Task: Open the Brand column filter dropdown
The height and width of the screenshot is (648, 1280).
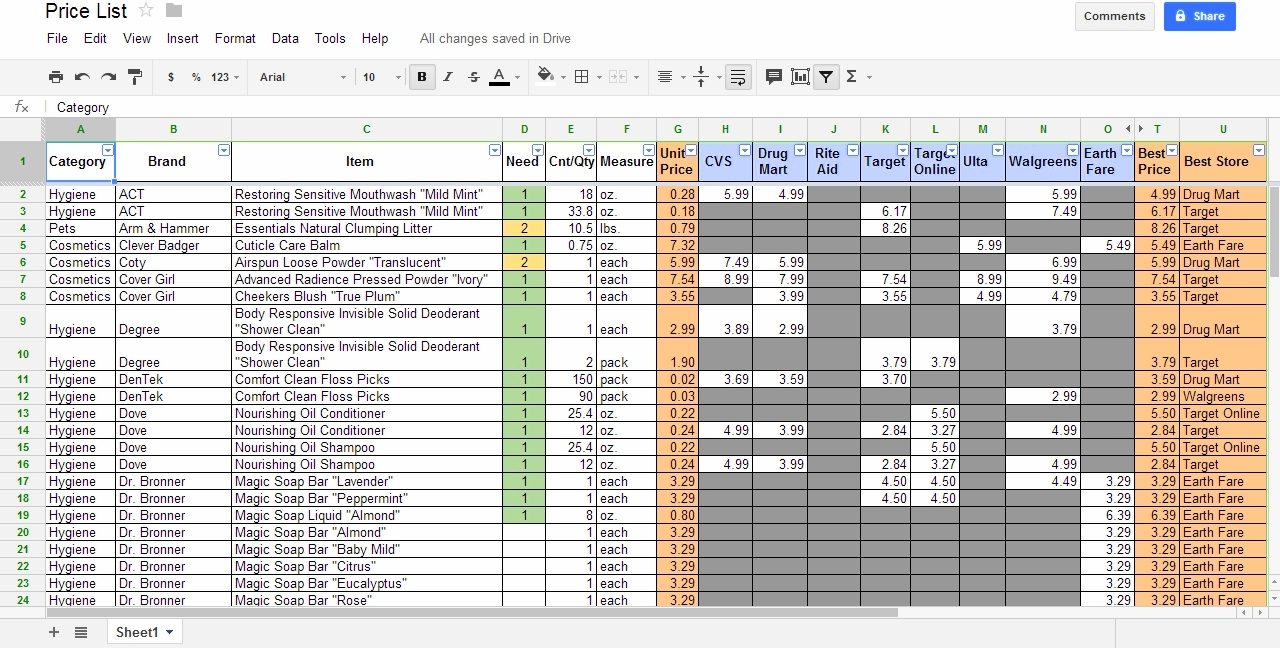Action: [x=224, y=150]
